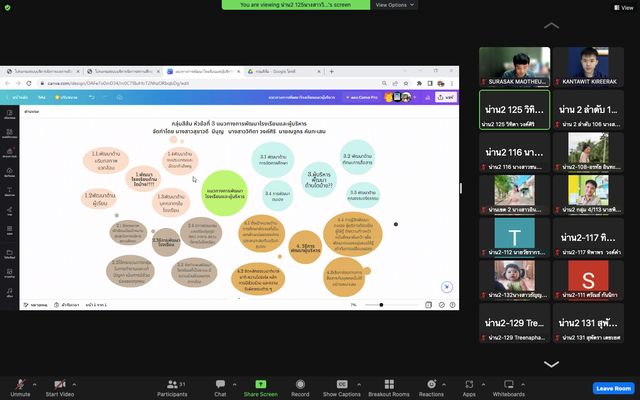Screen dimensions: 640x400
Task: Switch to the Google Drive browser tab
Action: (x=283, y=71)
